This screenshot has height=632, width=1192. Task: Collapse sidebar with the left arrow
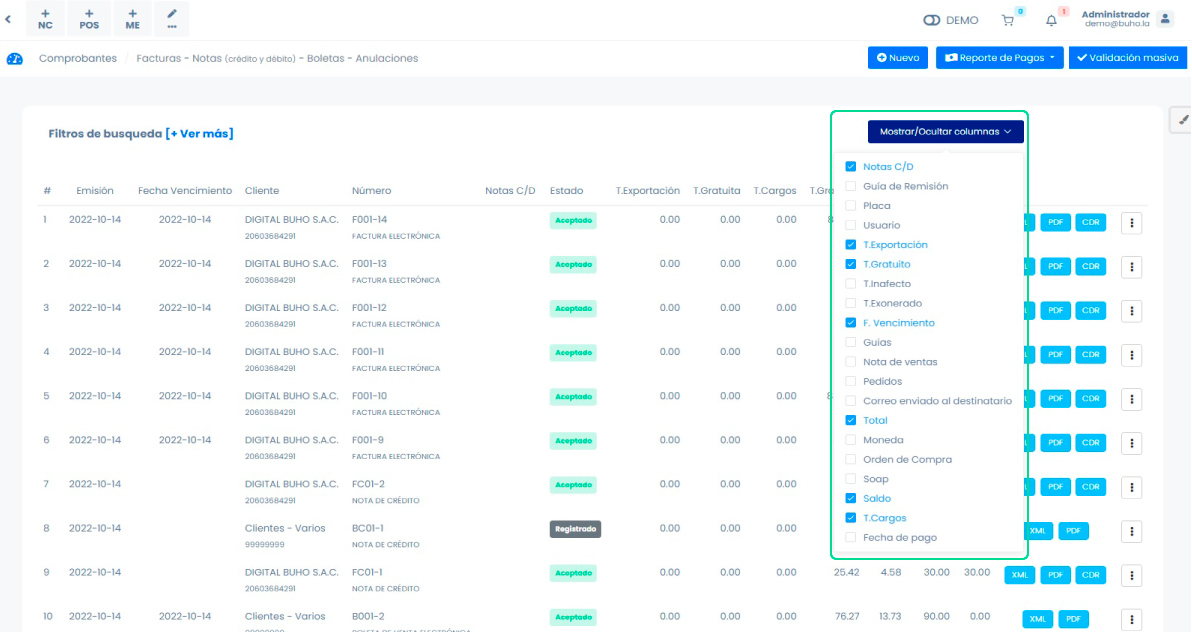click(8, 19)
